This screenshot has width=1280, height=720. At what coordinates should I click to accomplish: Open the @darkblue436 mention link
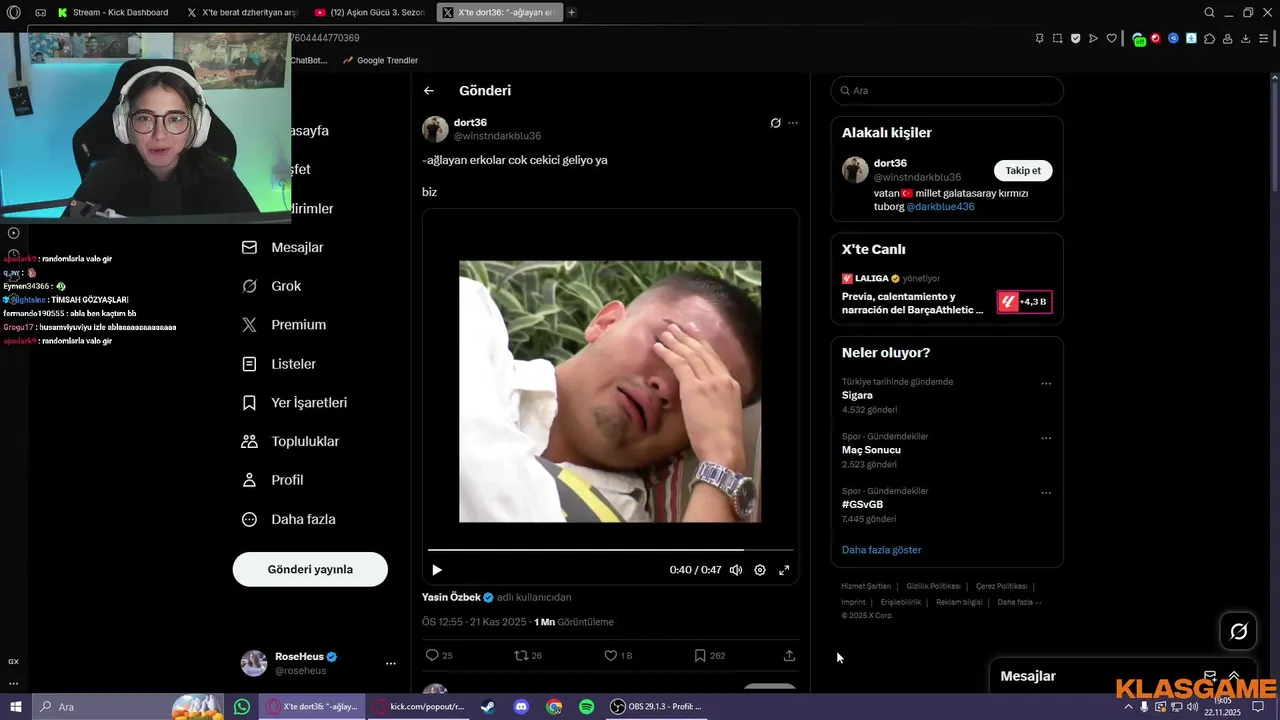[940, 207]
